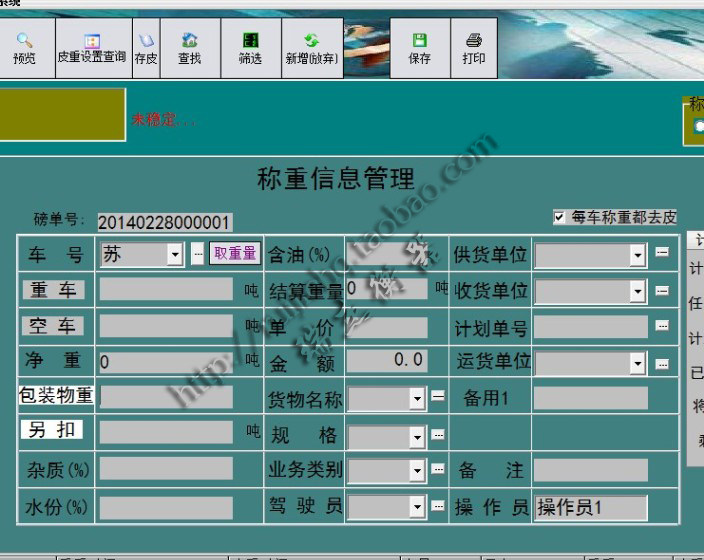Expand the 货物名称 goods name dropdown
Screen dimensions: 704x560
(417, 399)
